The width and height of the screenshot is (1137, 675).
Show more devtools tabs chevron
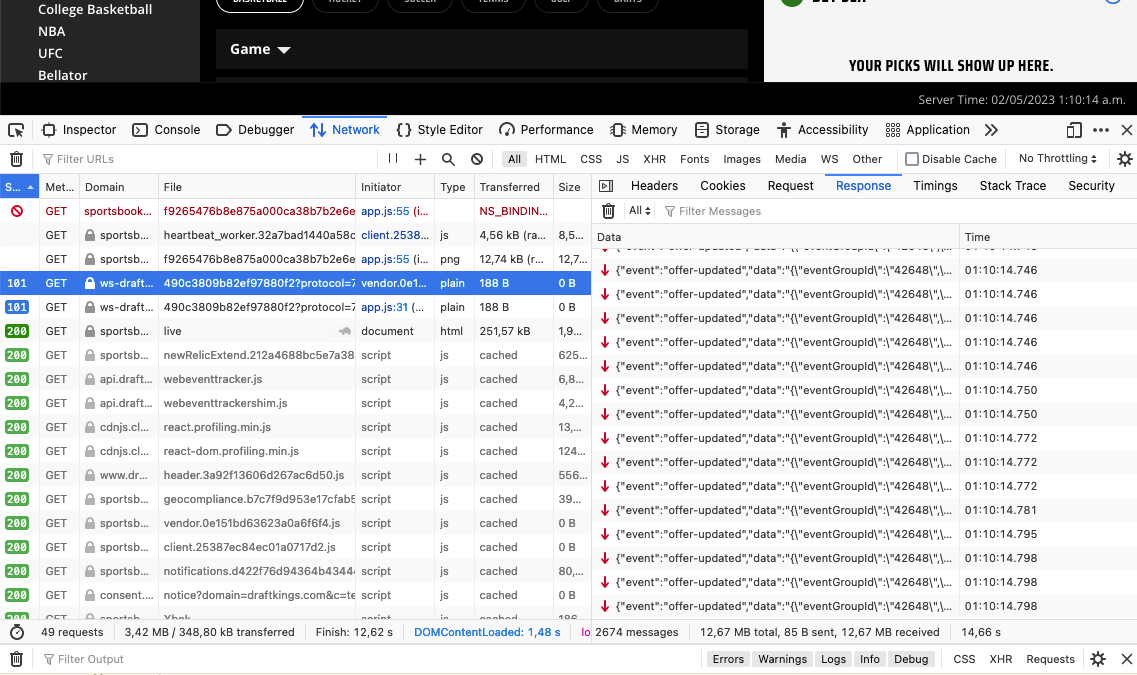click(x=991, y=131)
